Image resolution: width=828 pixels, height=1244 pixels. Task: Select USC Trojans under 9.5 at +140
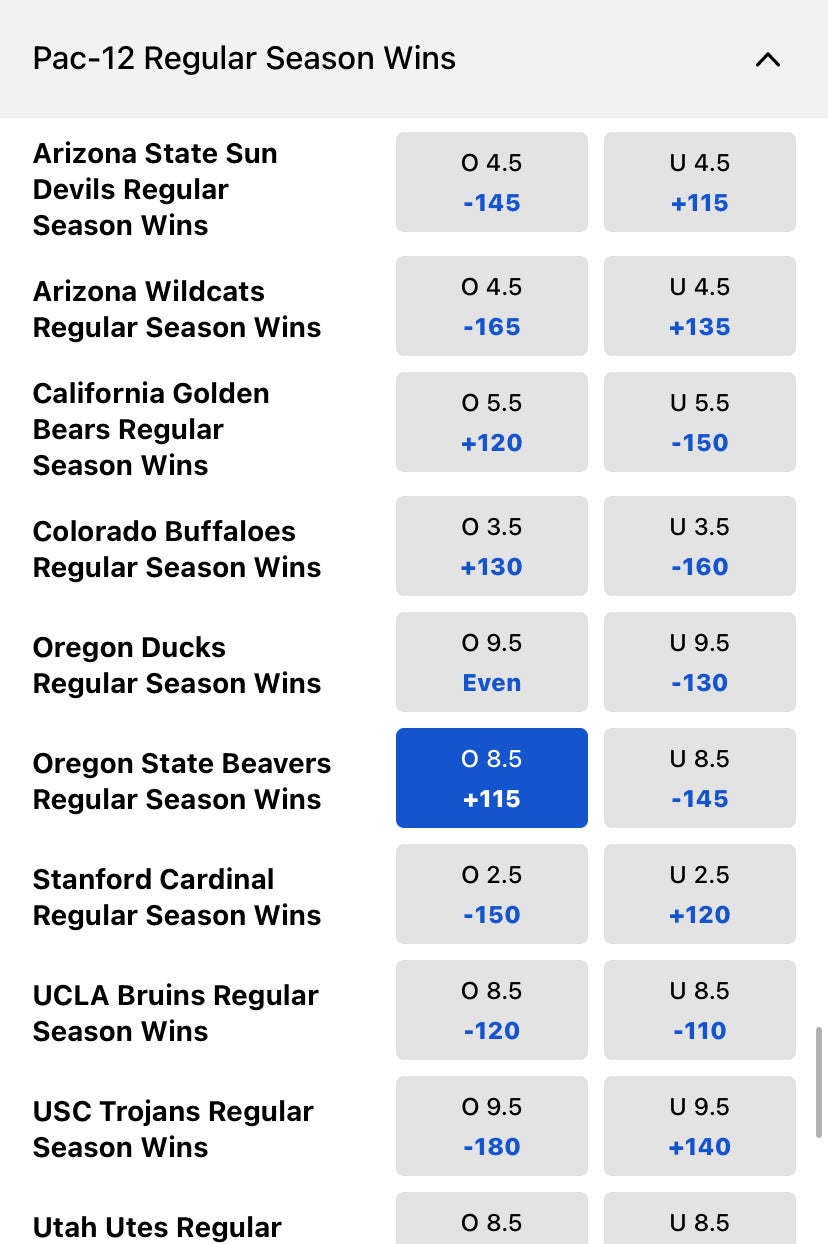pos(699,1126)
